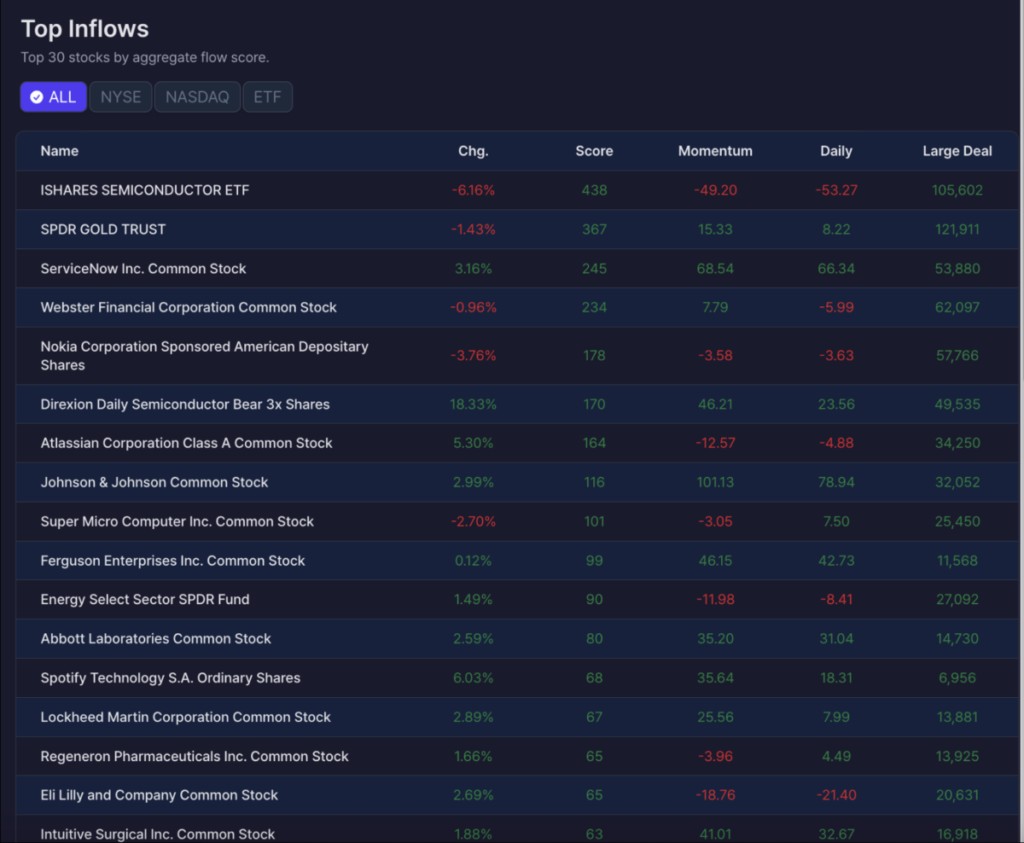This screenshot has width=1024, height=843.
Task: Click the checkmark icon in ALL filter
Action: 37,97
